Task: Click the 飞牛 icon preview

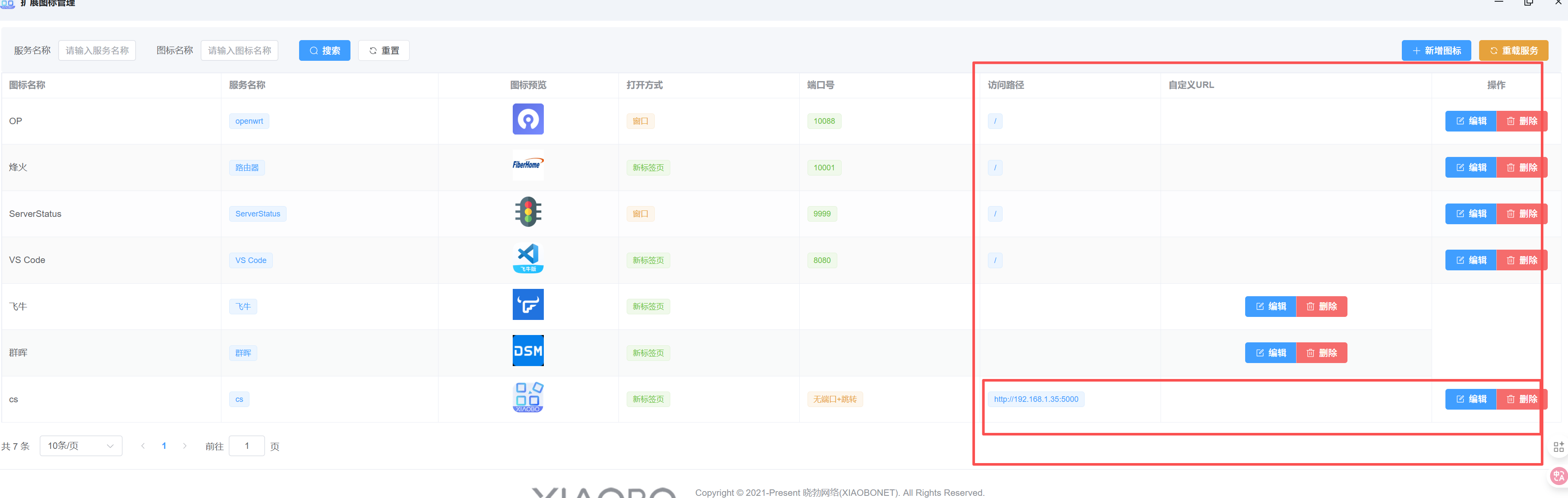Action: tap(528, 304)
